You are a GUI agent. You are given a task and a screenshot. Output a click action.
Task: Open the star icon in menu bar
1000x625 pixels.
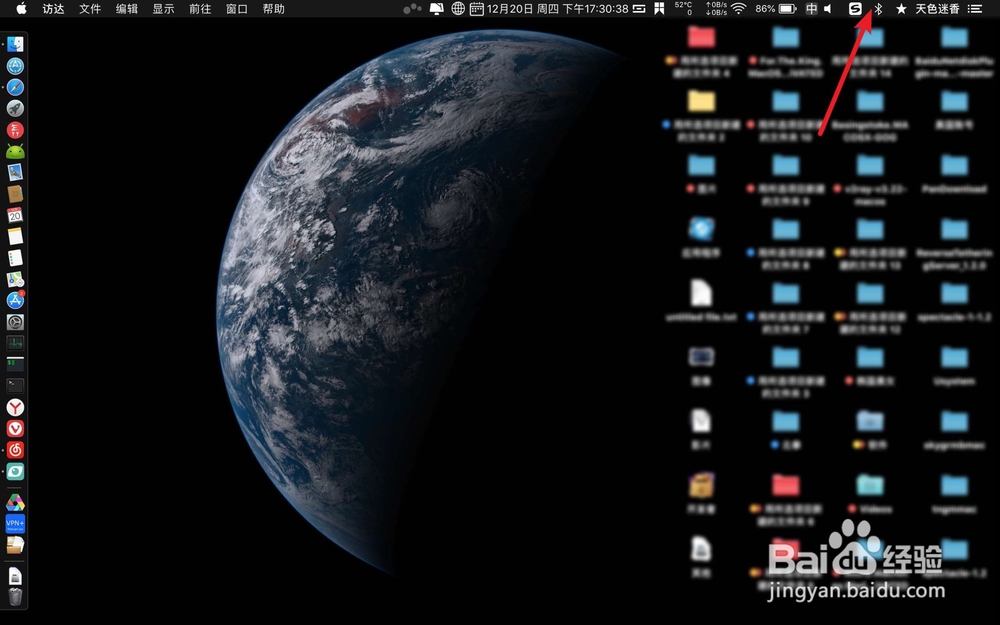point(901,9)
